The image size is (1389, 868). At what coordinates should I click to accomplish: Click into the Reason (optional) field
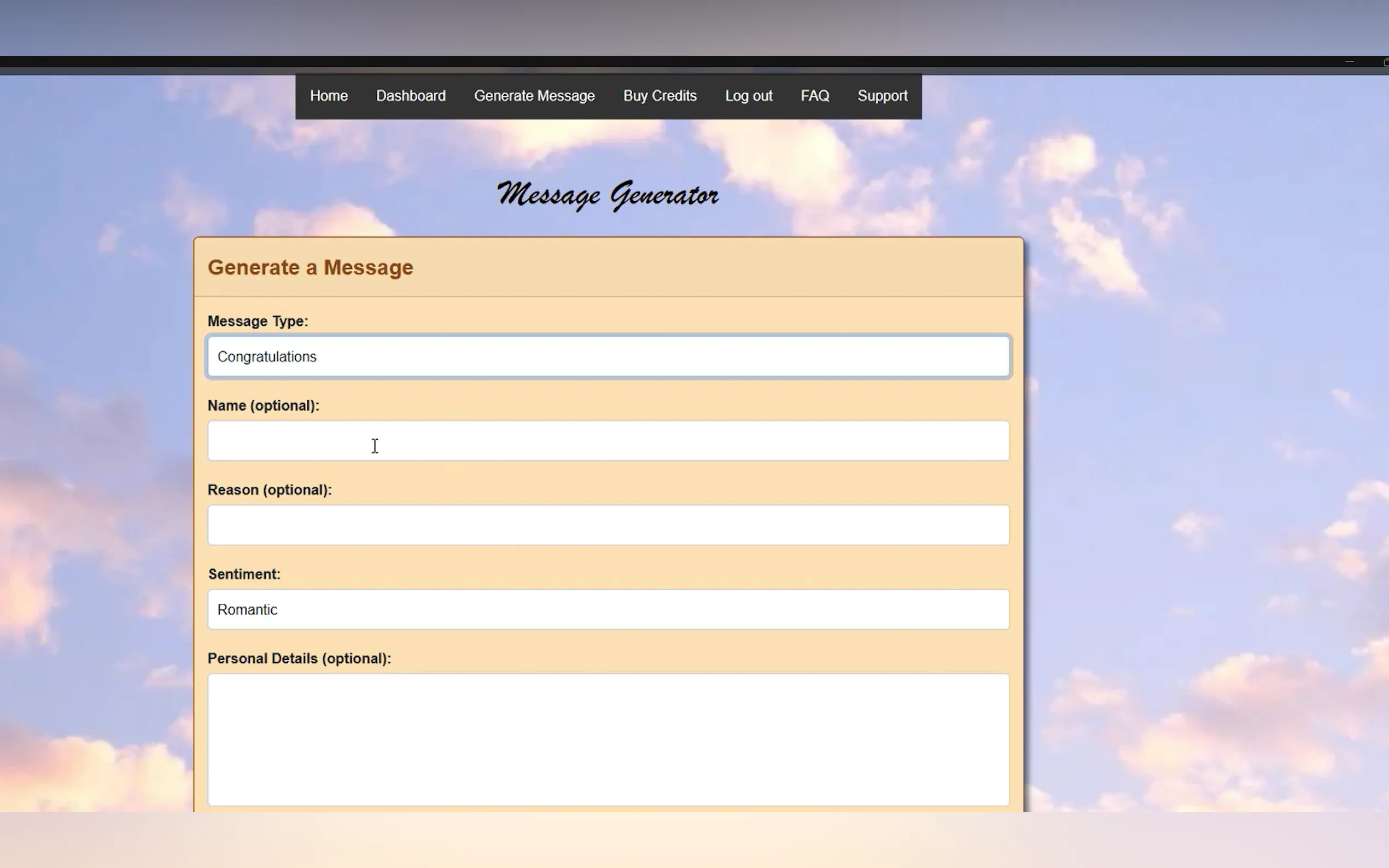[608, 525]
